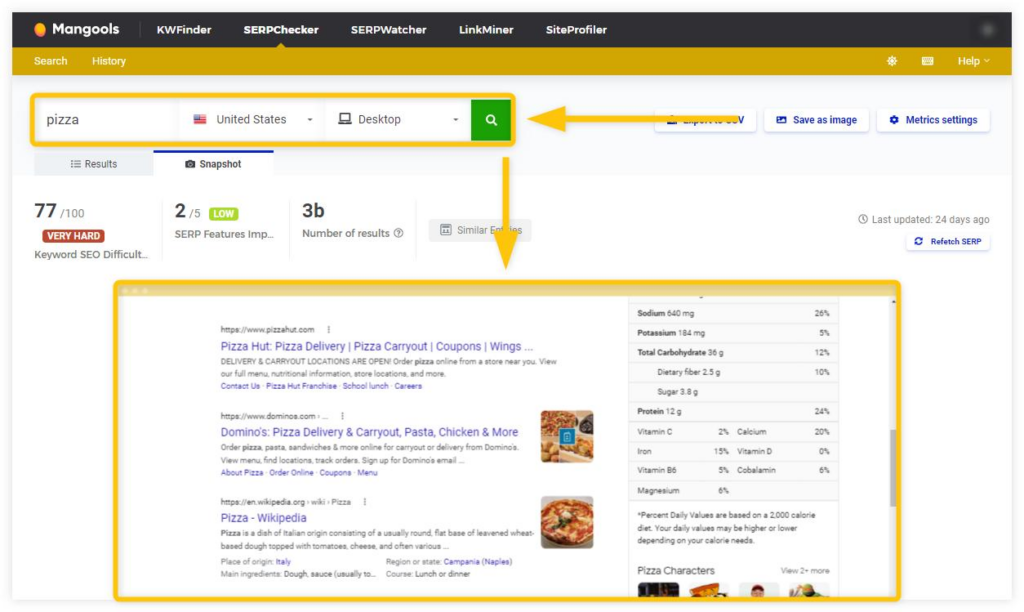
Task: Click the Mangools logo
Action: tap(76, 29)
